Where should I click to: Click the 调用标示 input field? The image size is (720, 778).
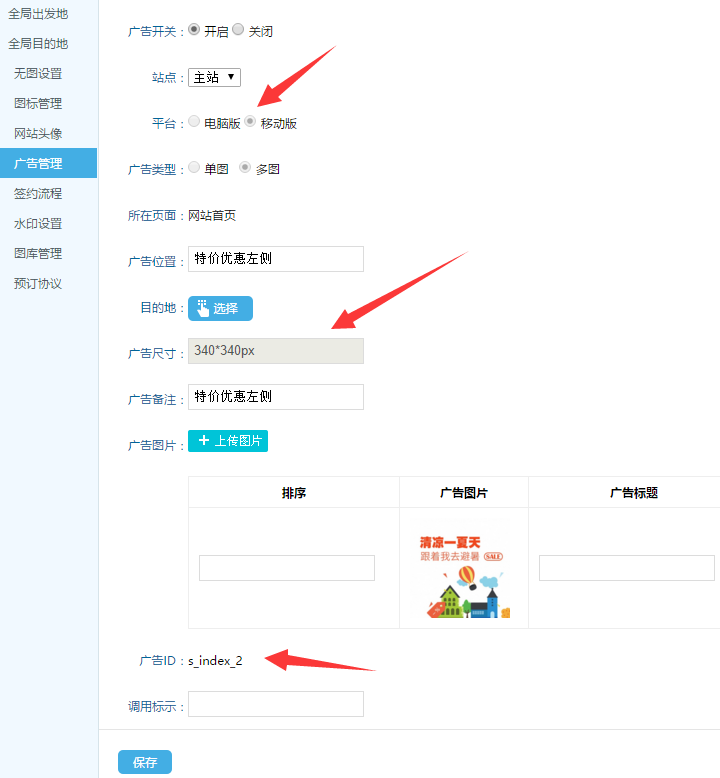tap(276, 704)
